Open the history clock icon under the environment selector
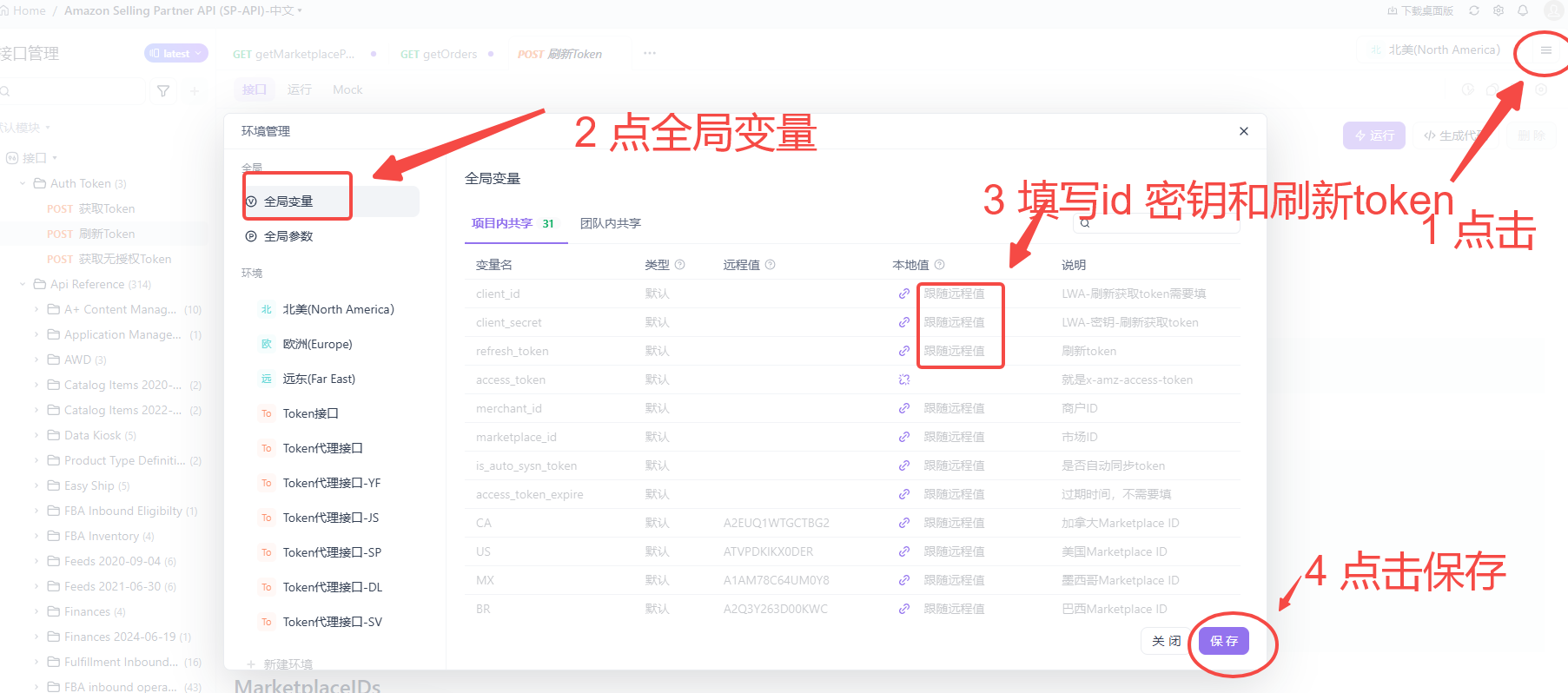1568x693 pixels. [1468, 89]
